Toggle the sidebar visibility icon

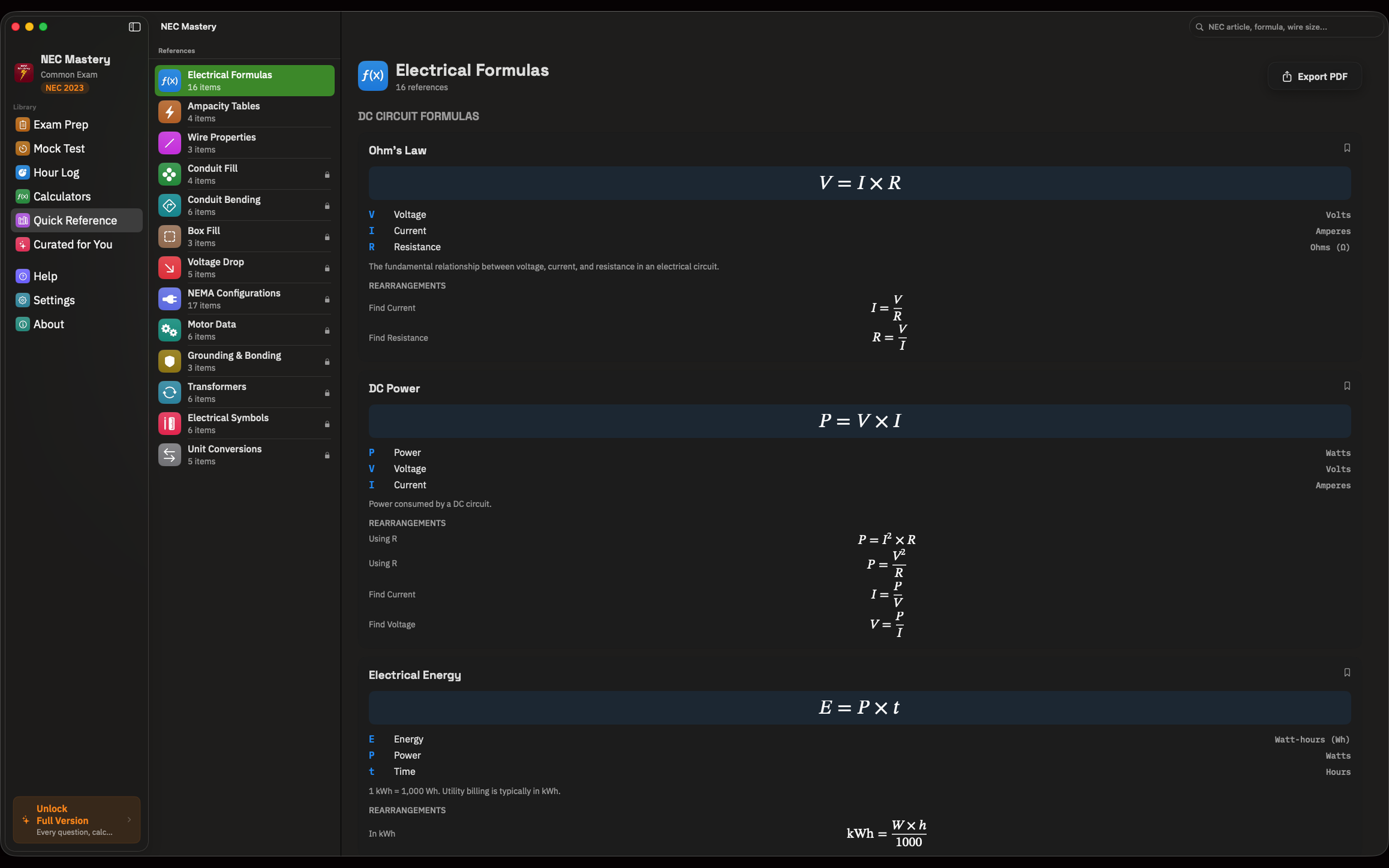(x=134, y=27)
